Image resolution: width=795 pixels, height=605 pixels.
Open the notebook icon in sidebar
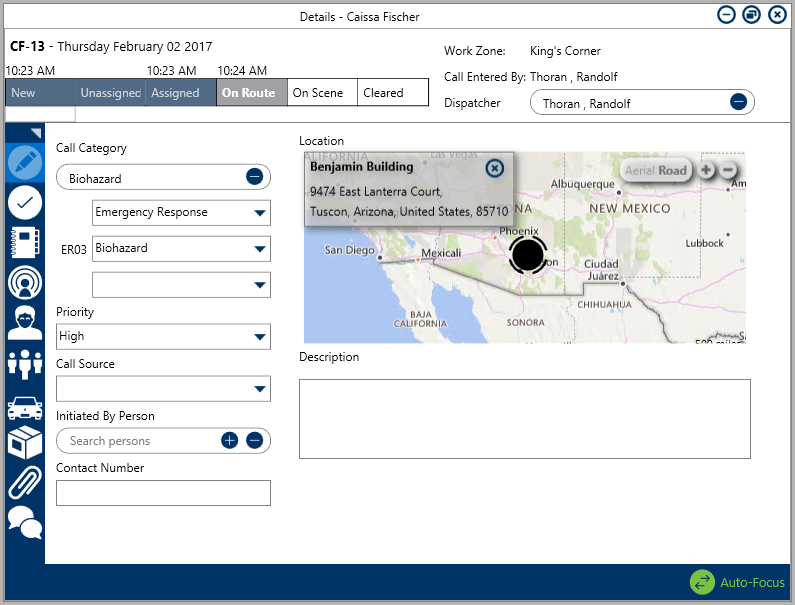tap(25, 243)
